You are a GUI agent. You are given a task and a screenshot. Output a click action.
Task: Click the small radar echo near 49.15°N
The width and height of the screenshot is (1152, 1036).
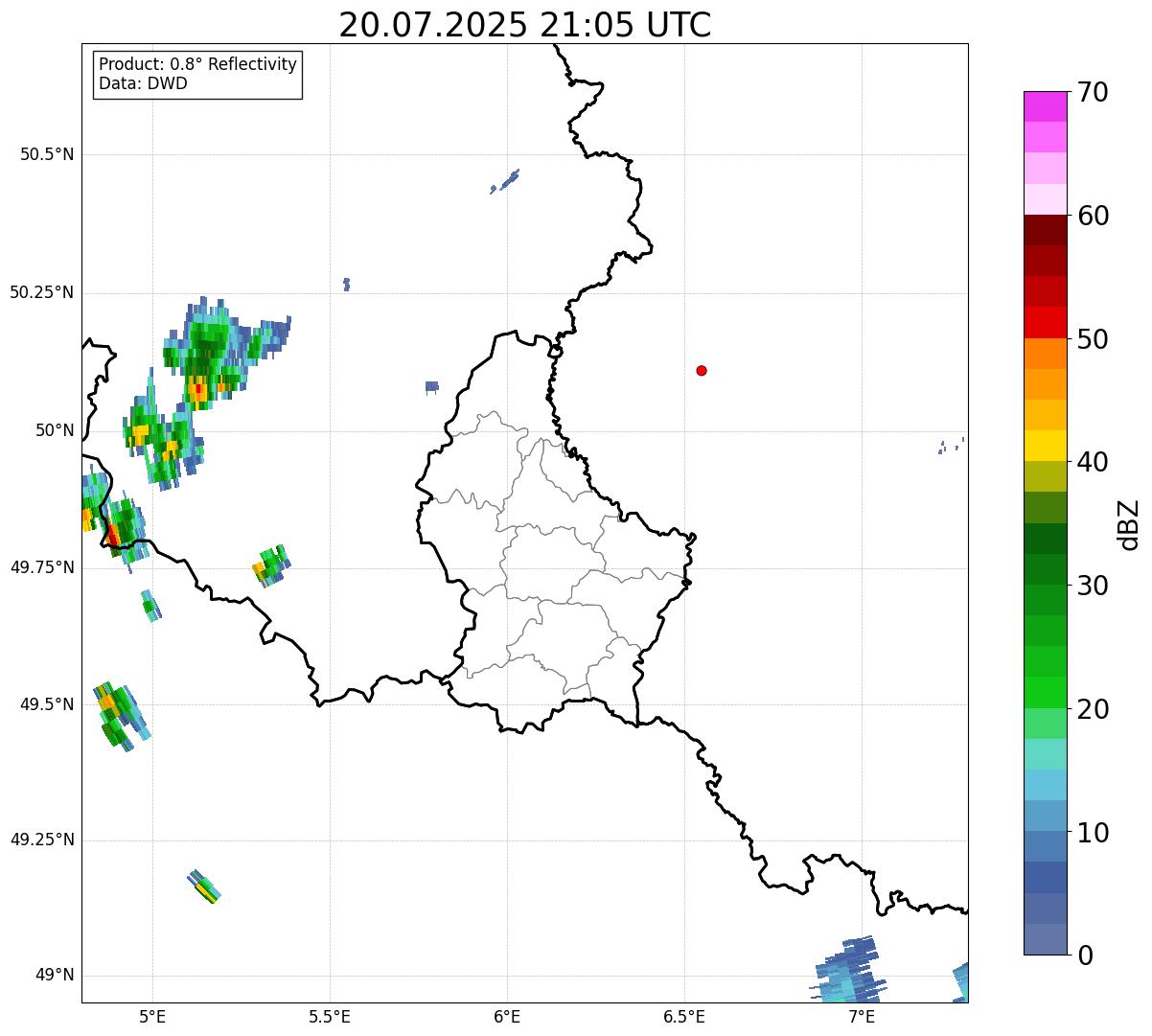point(204,886)
